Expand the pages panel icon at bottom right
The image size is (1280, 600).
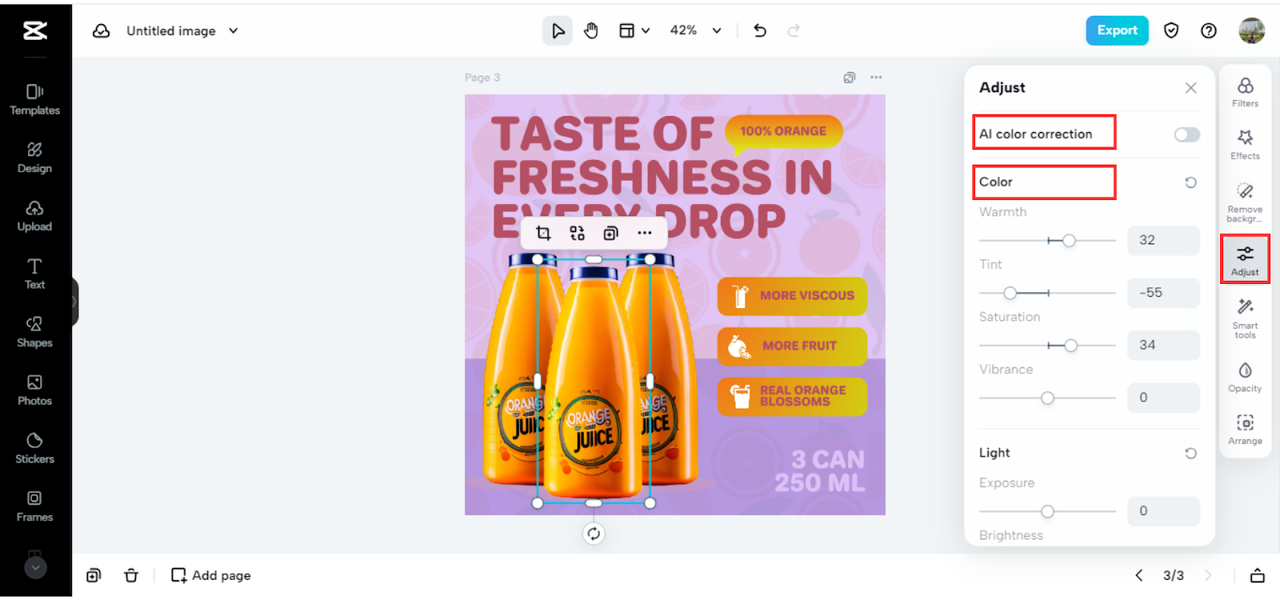(1257, 575)
